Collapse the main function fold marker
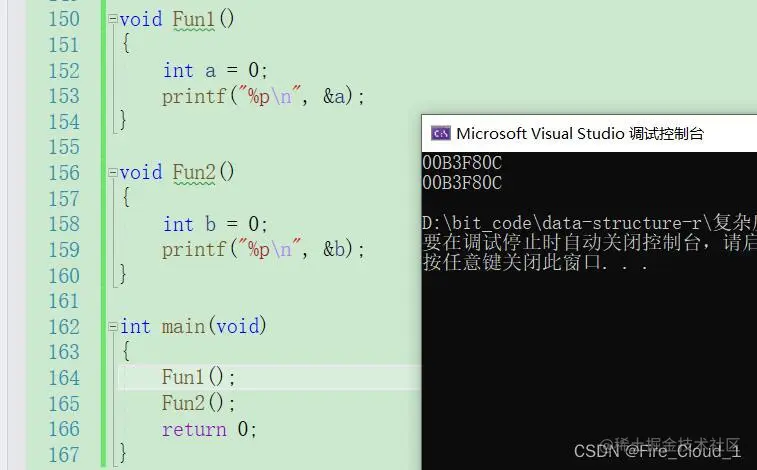This screenshot has height=470, width=757. 112,327
